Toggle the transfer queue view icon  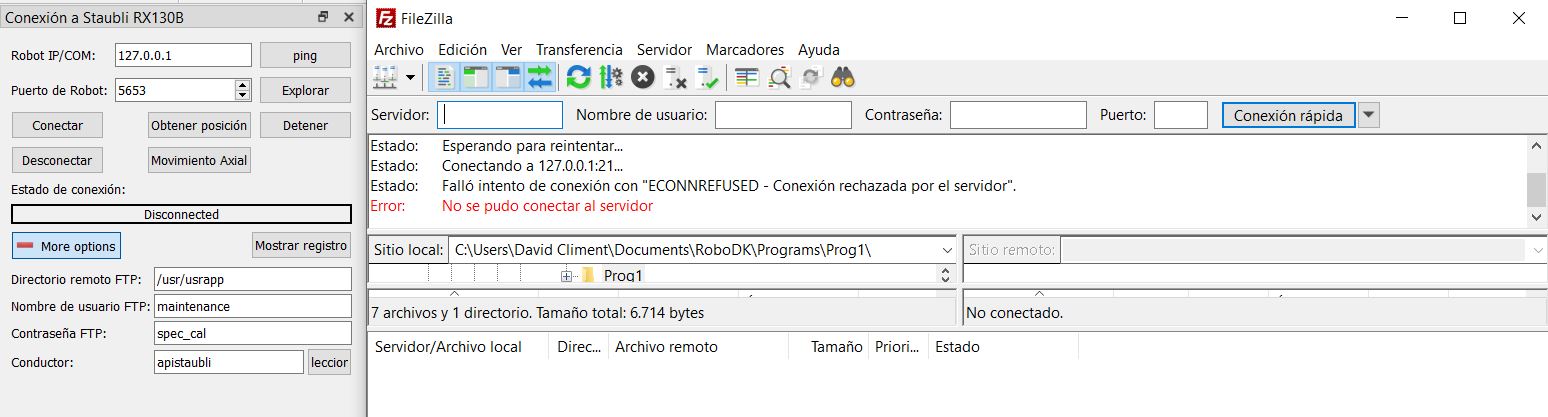540,77
